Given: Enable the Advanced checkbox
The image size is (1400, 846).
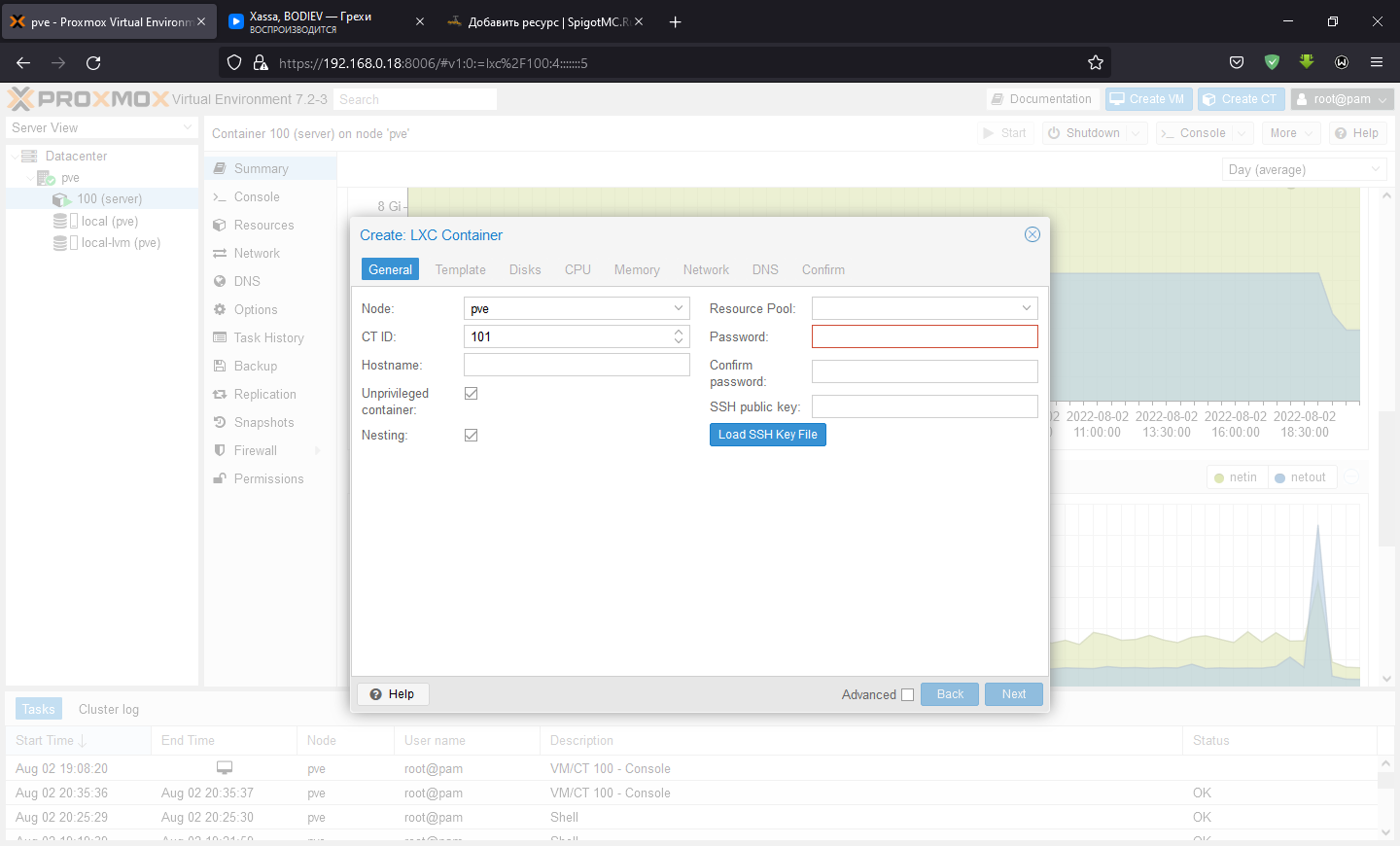Looking at the screenshot, I should click(907, 694).
